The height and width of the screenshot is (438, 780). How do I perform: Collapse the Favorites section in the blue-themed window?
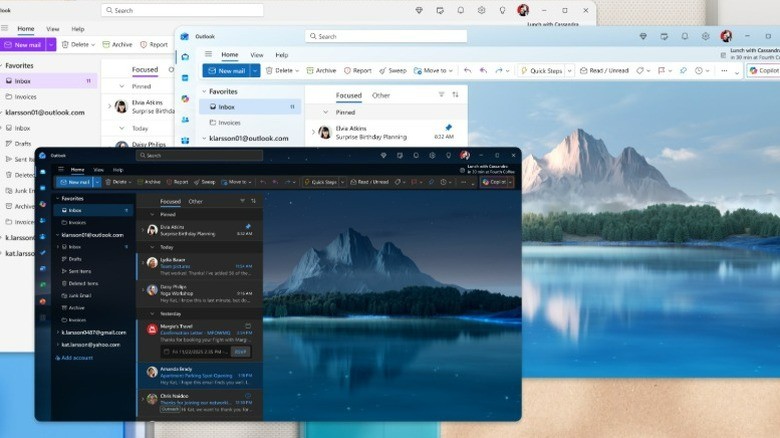[205, 91]
